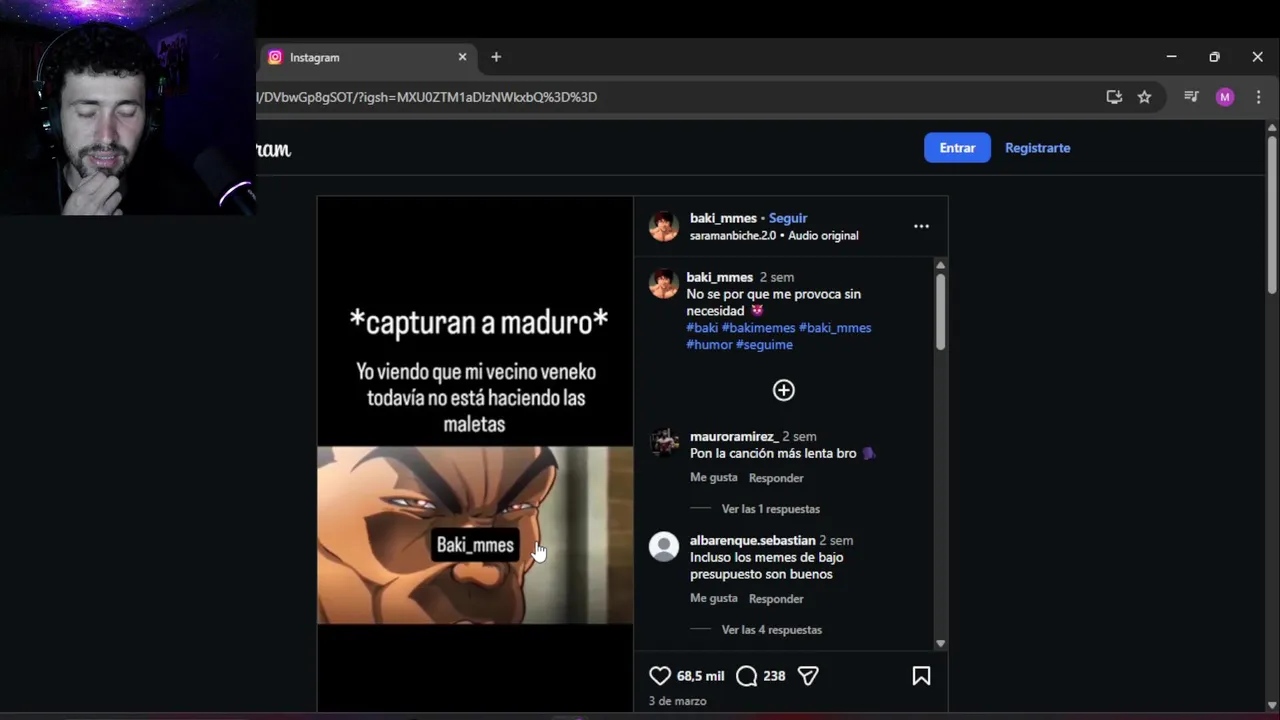Image resolution: width=1280 pixels, height=720 pixels.
Task: Click the 238 comments count
Action: pos(774,676)
